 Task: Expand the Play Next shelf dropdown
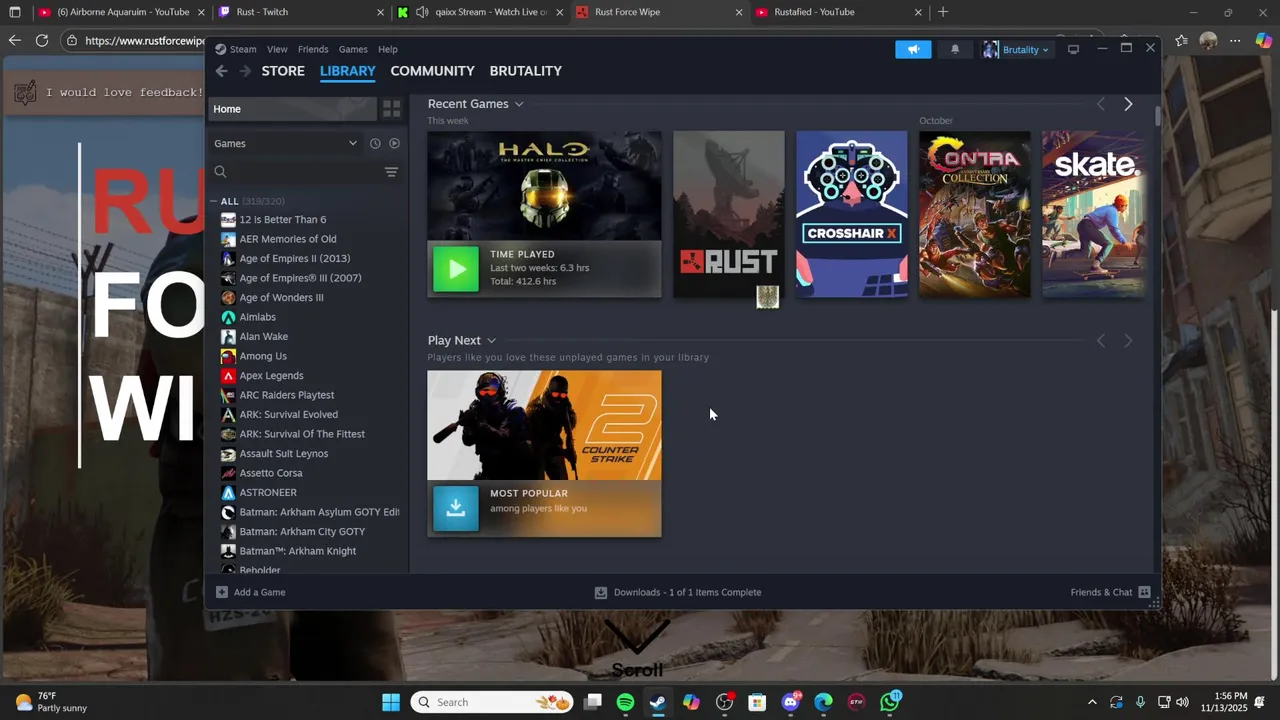point(491,341)
